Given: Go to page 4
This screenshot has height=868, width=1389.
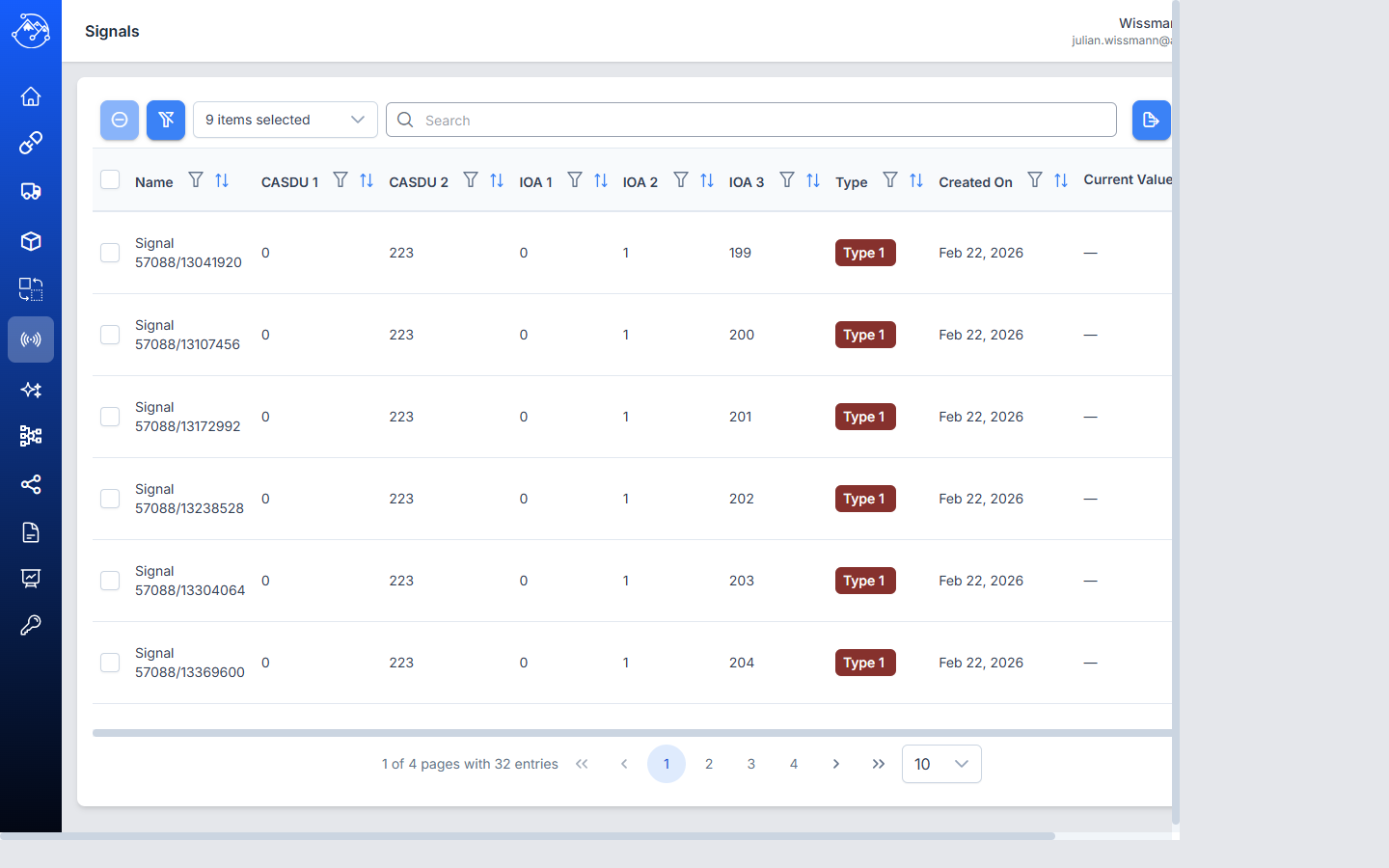Looking at the screenshot, I should [x=794, y=764].
